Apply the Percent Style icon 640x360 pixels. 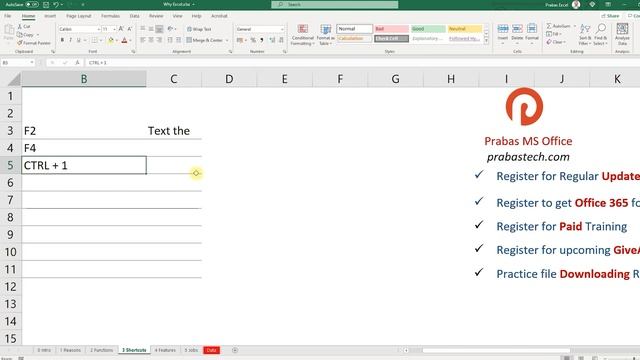[253, 40]
